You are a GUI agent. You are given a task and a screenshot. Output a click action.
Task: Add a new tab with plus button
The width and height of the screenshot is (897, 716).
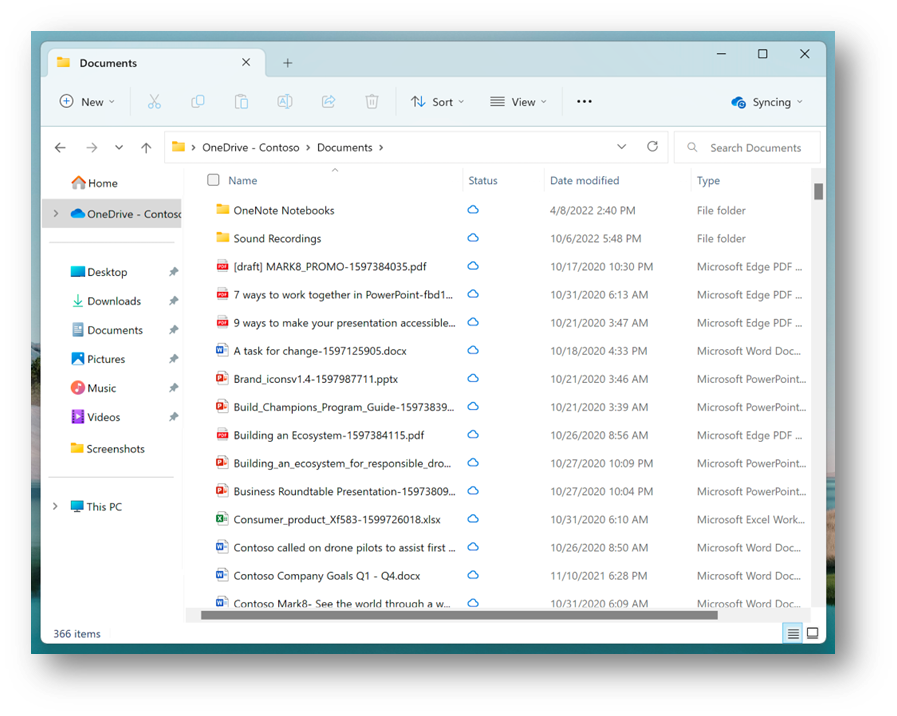(288, 63)
